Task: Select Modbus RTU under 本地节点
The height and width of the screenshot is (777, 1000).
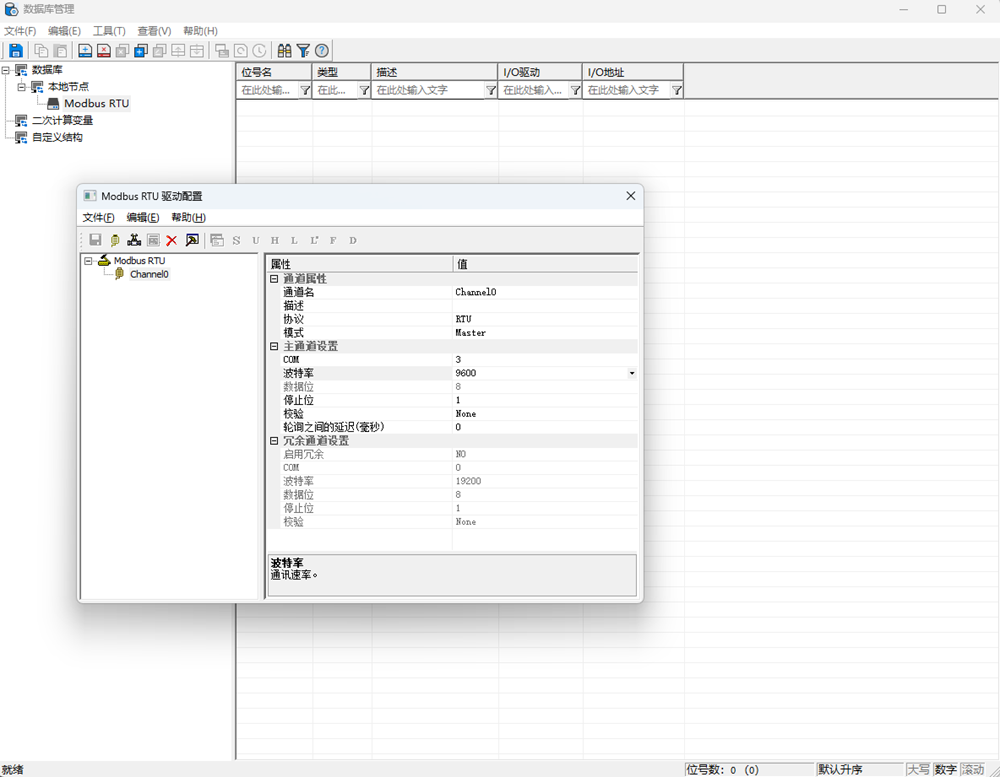Action: pyautogui.click(x=96, y=103)
